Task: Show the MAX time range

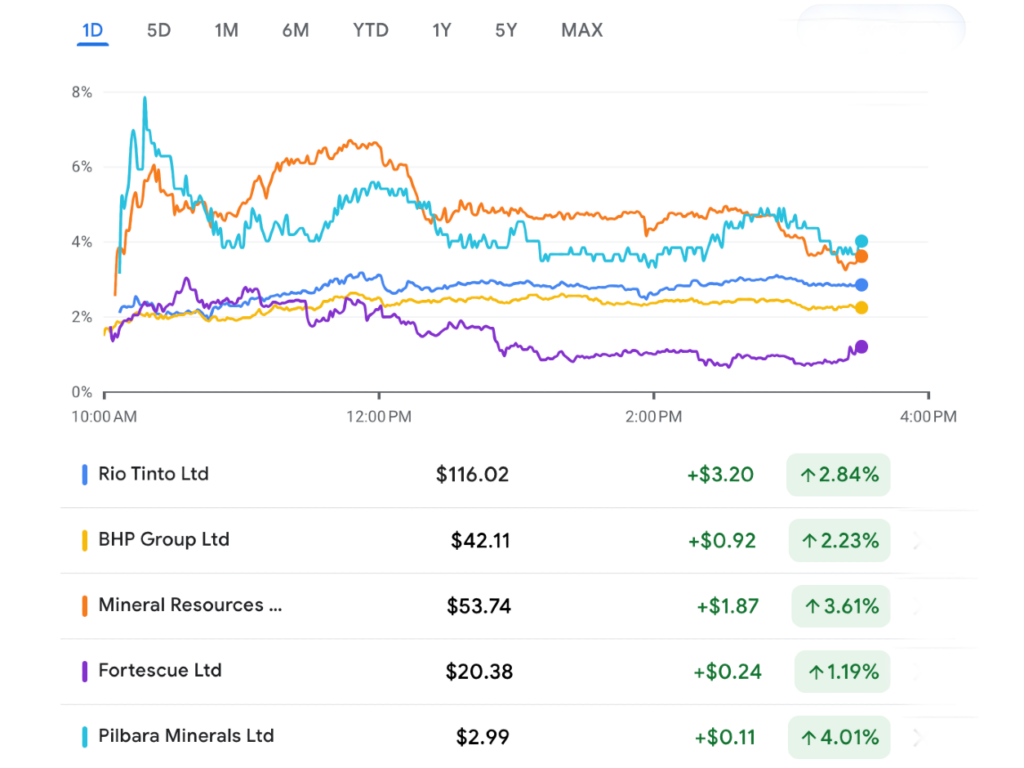Action: (x=582, y=30)
